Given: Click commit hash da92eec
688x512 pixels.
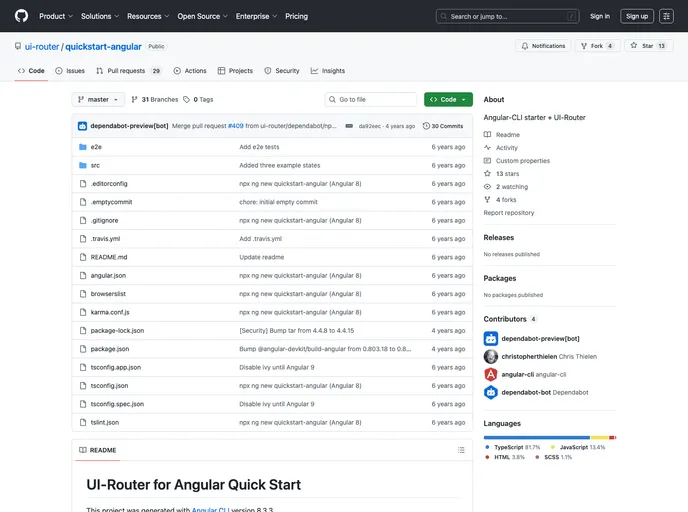Looking at the screenshot, I should 369,126.
